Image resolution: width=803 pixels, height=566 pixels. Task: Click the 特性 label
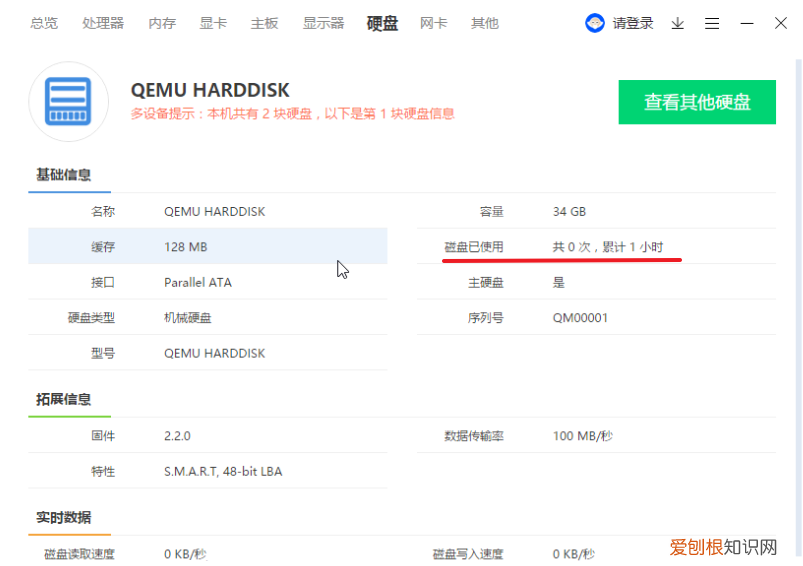pos(102,471)
